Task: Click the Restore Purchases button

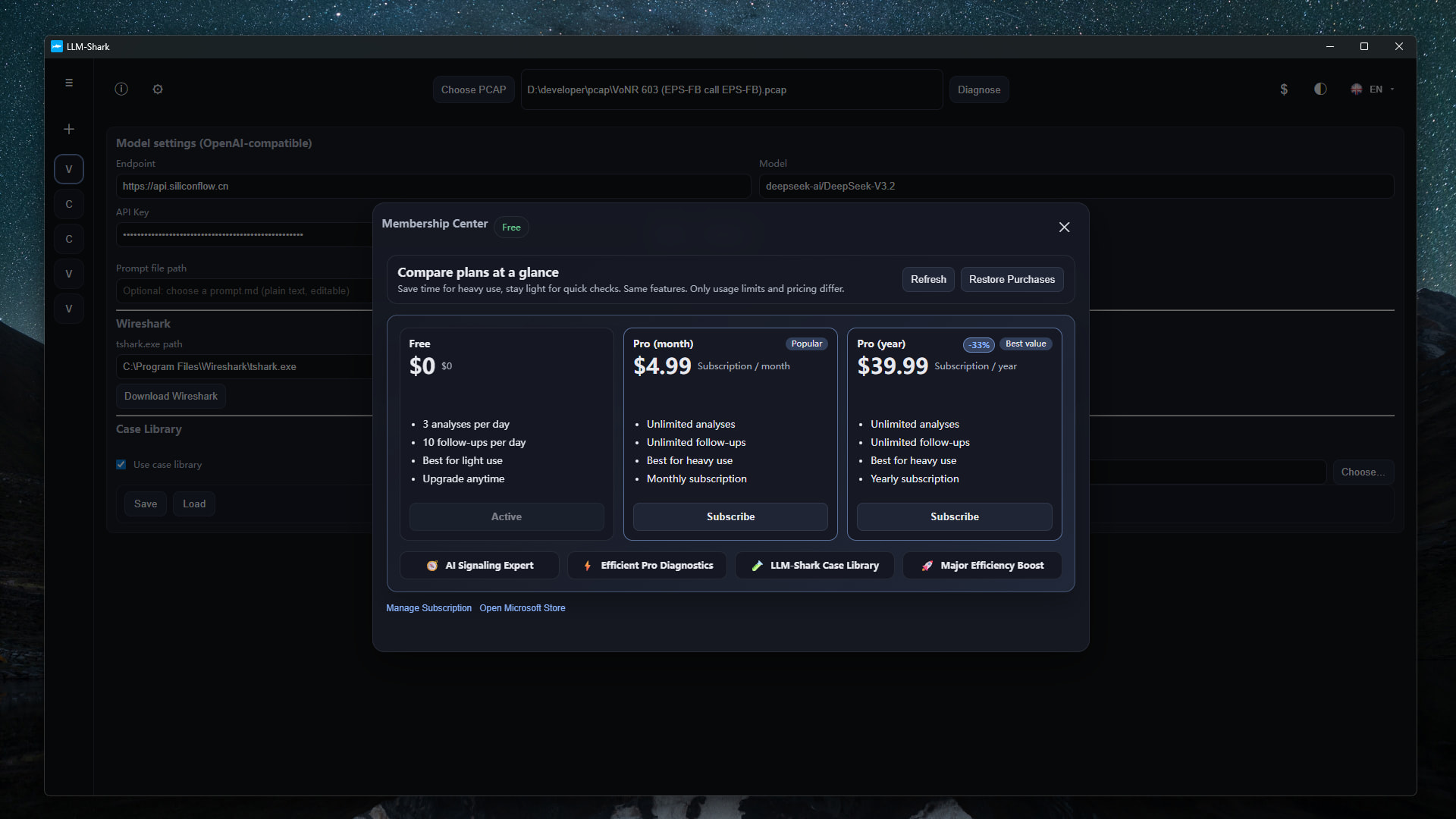Action: pyautogui.click(x=1012, y=280)
